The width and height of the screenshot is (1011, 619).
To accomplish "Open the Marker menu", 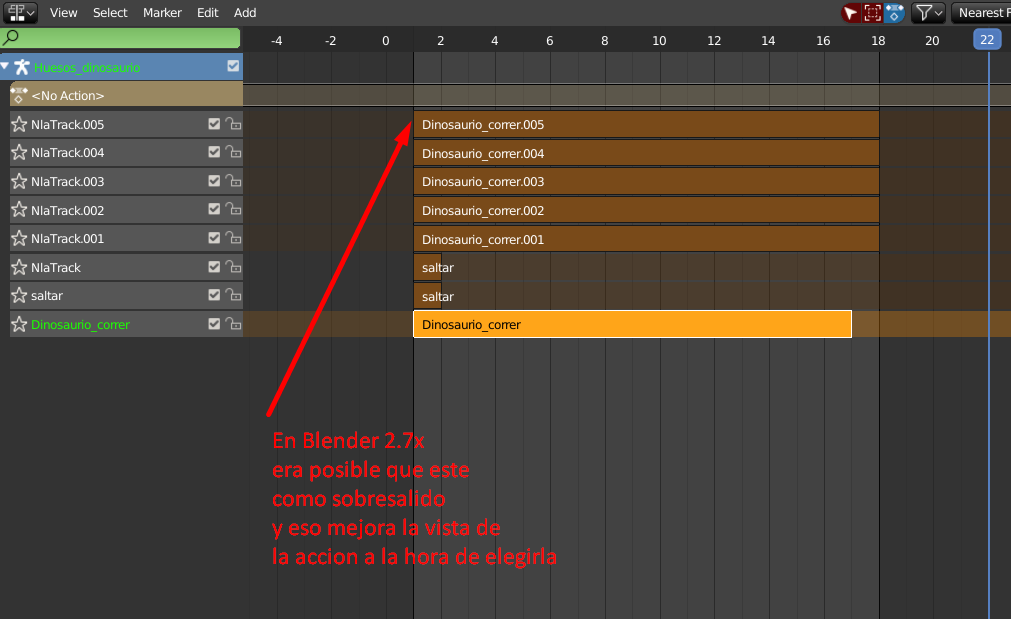I will pos(162,13).
